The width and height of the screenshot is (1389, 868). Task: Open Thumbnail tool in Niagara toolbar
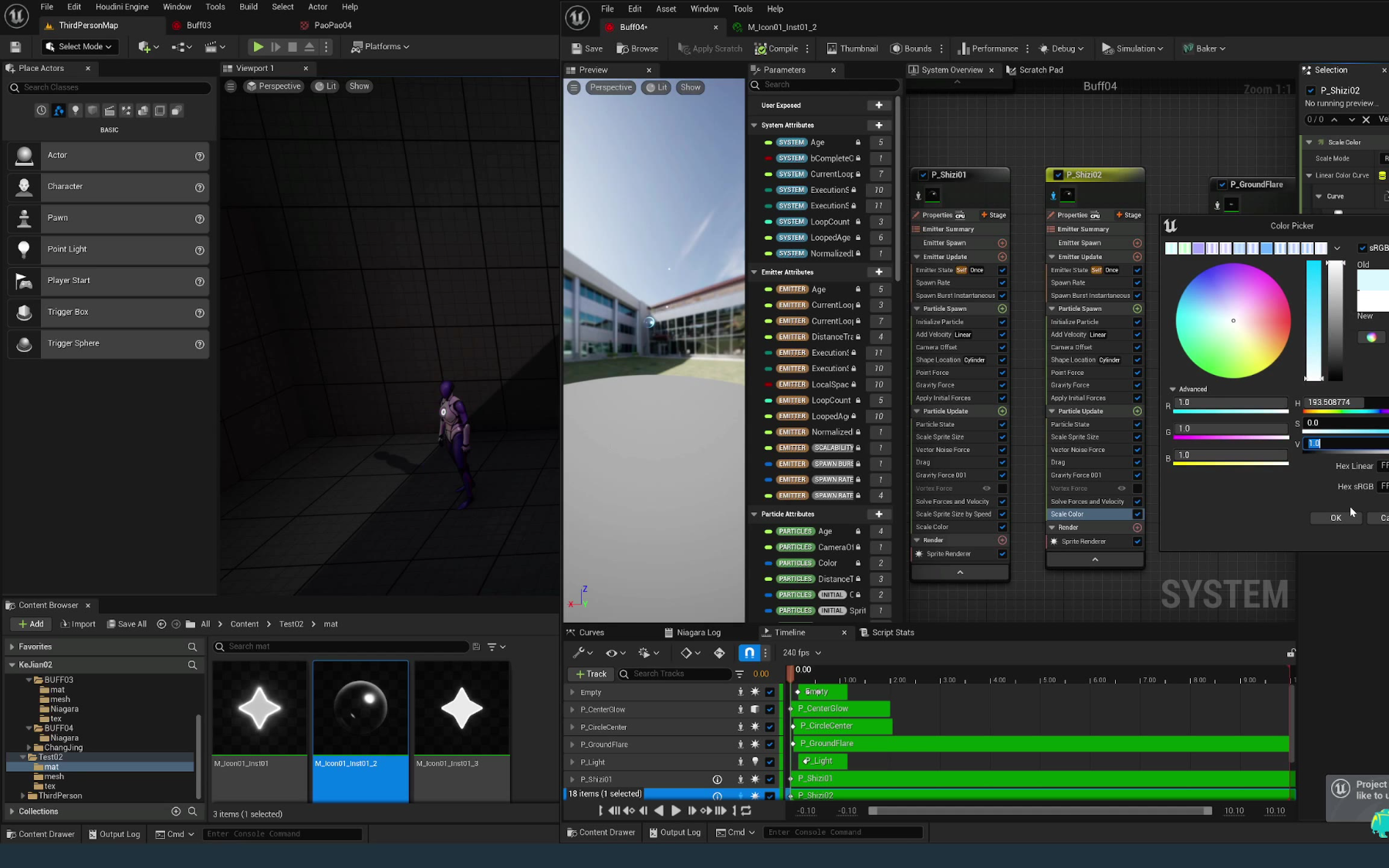852,49
